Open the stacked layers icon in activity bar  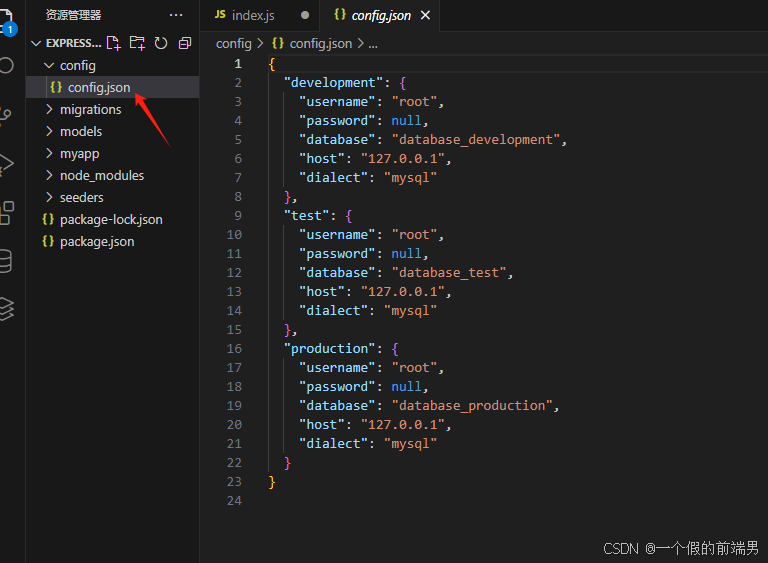[7, 309]
